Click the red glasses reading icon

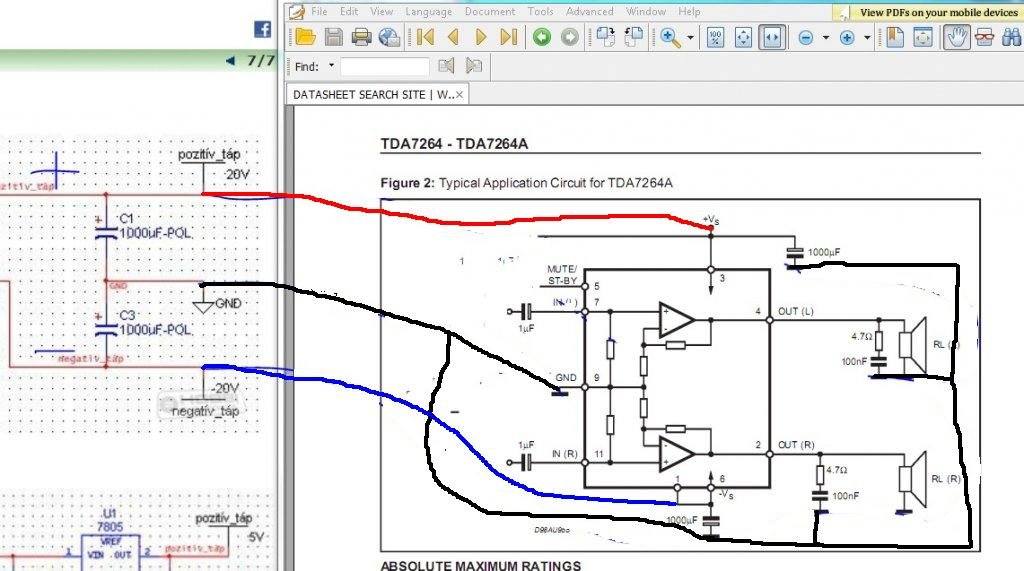click(984, 37)
